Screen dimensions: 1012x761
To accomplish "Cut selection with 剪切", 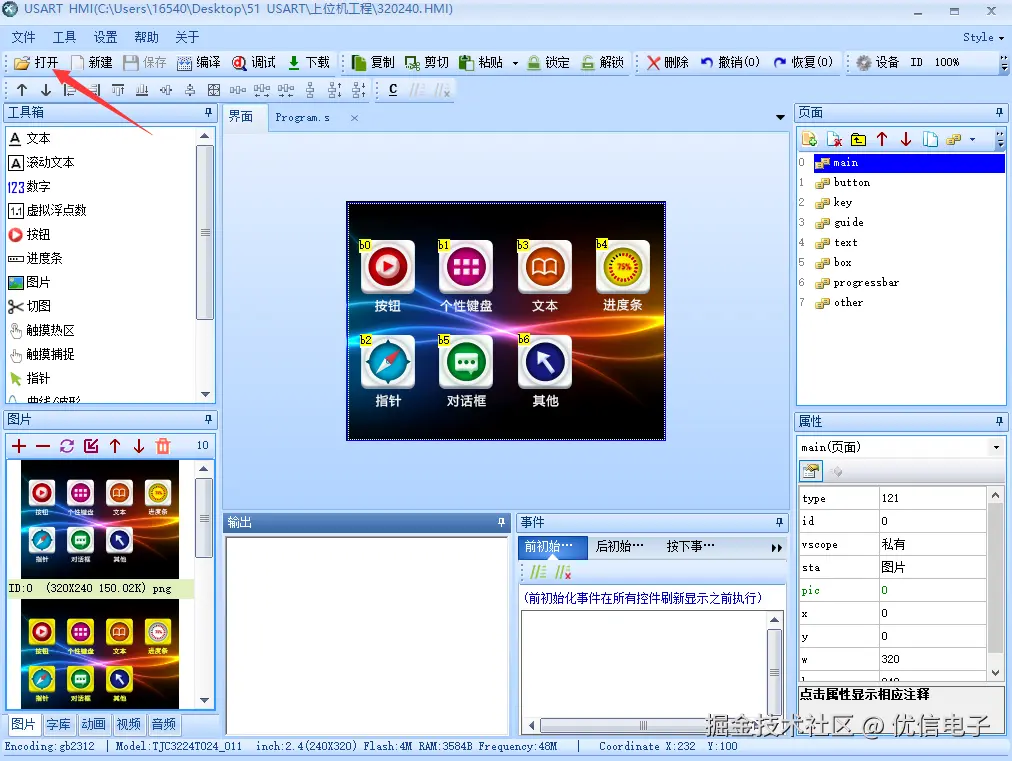I will tap(427, 62).
